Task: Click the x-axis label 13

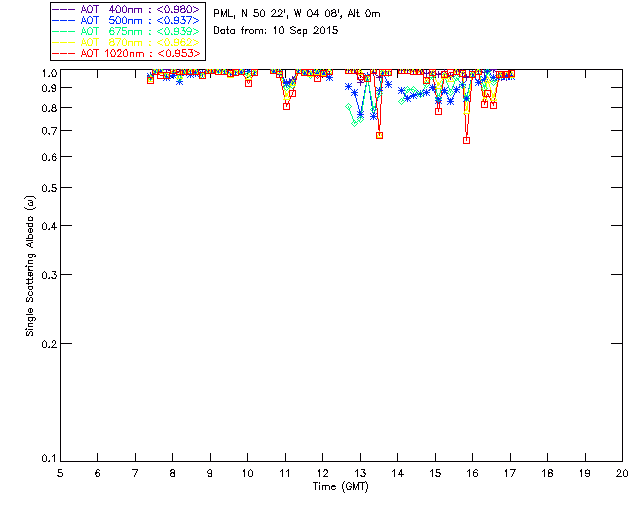Action: click(x=360, y=473)
